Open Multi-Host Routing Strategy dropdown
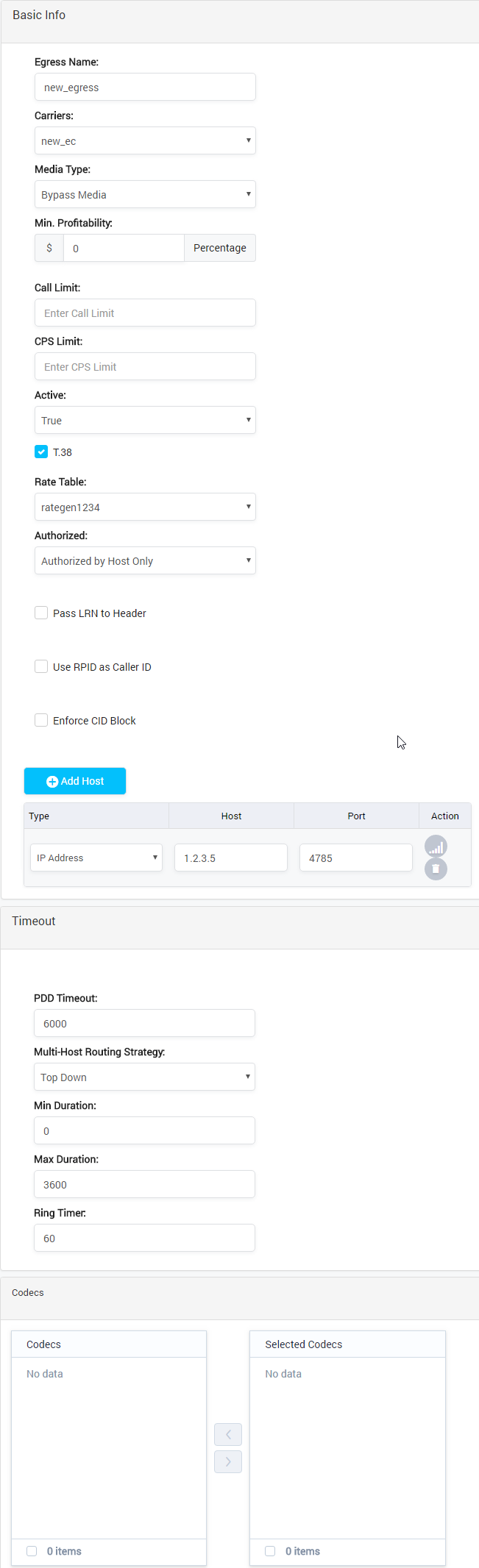The height and width of the screenshot is (1568, 479). click(x=144, y=1077)
